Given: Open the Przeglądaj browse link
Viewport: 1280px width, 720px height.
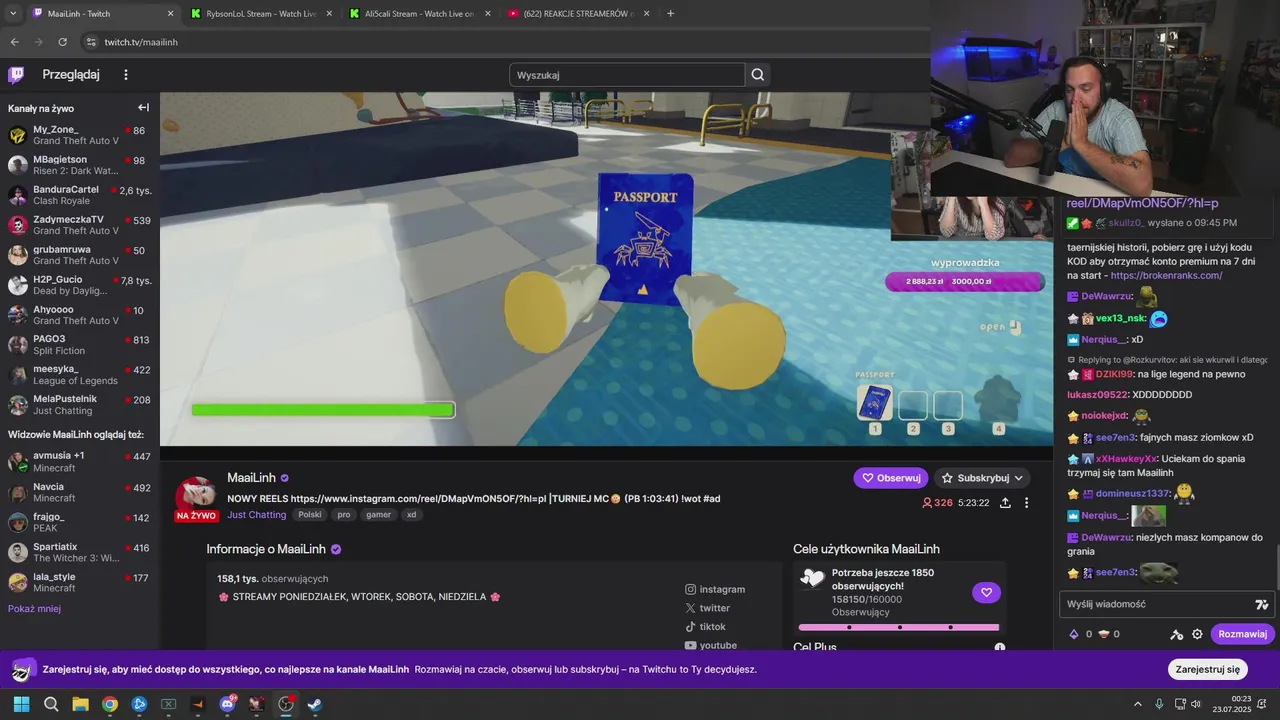Looking at the screenshot, I should (x=71, y=75).
